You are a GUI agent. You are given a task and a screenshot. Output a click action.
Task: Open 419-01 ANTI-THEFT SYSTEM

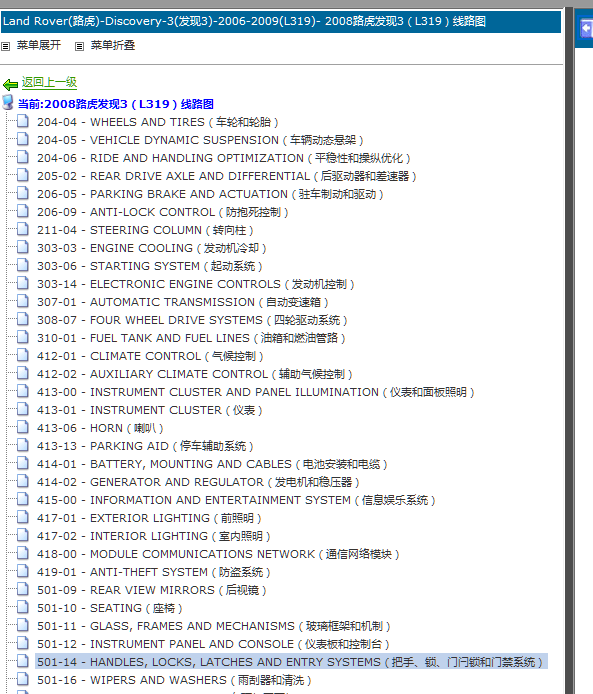point(154,572)
